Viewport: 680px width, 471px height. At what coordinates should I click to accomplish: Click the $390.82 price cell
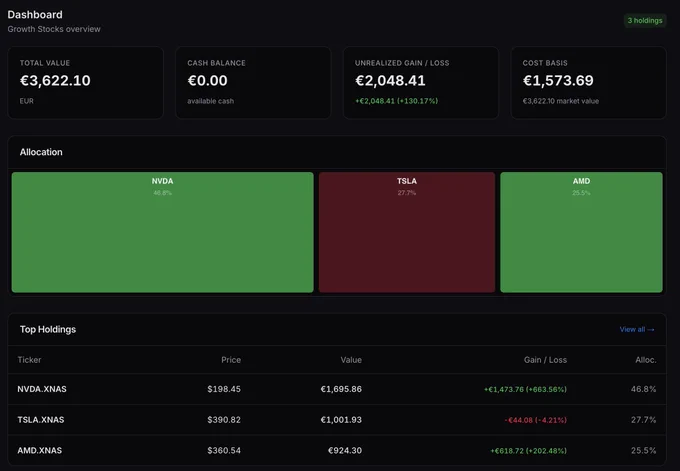(224, 420)
